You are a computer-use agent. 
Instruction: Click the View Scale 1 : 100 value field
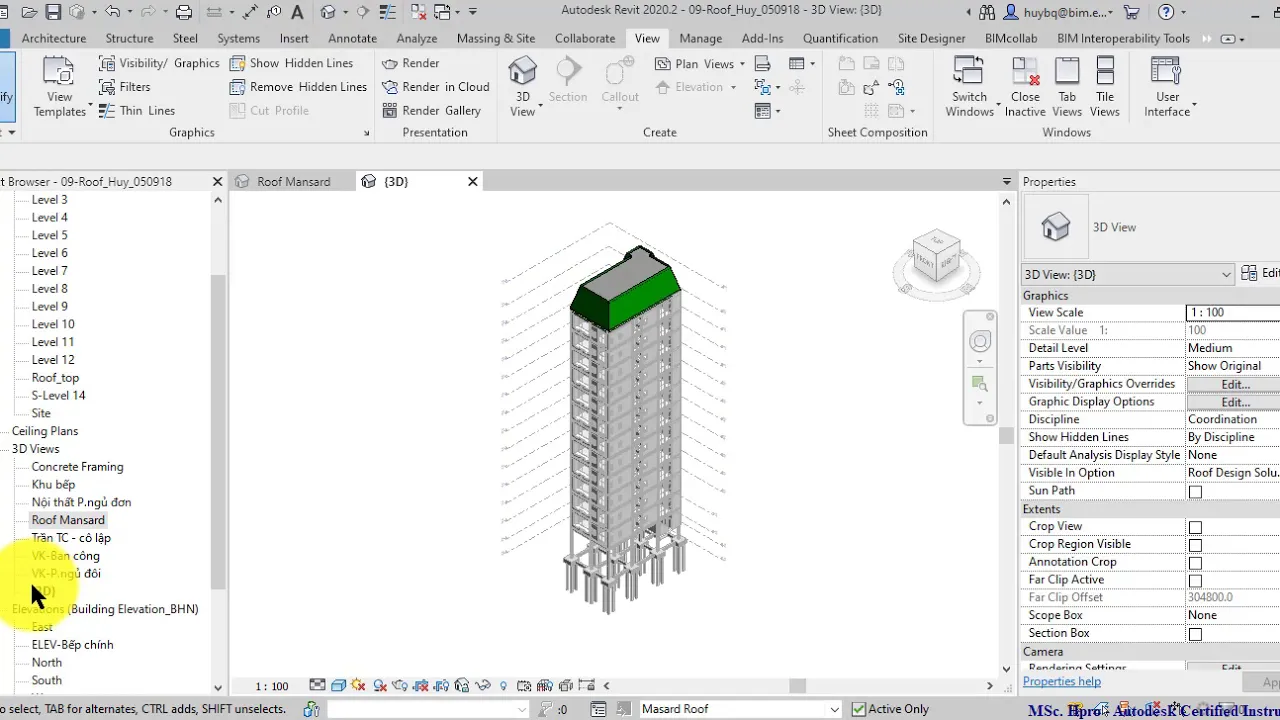tap(1233, 313)
